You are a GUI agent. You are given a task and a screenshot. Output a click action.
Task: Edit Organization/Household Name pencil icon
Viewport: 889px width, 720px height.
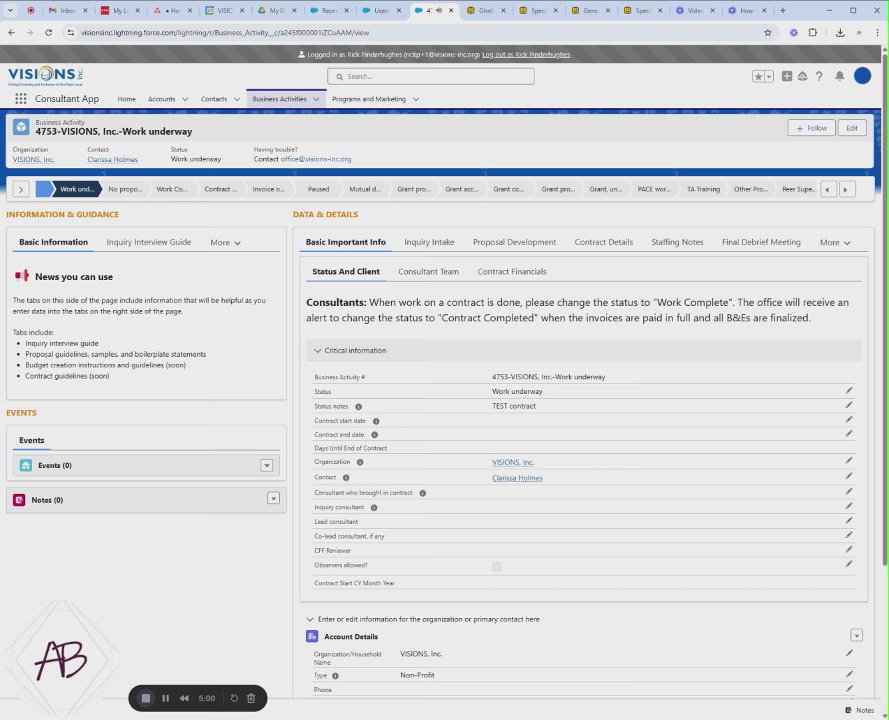point(849,653)
